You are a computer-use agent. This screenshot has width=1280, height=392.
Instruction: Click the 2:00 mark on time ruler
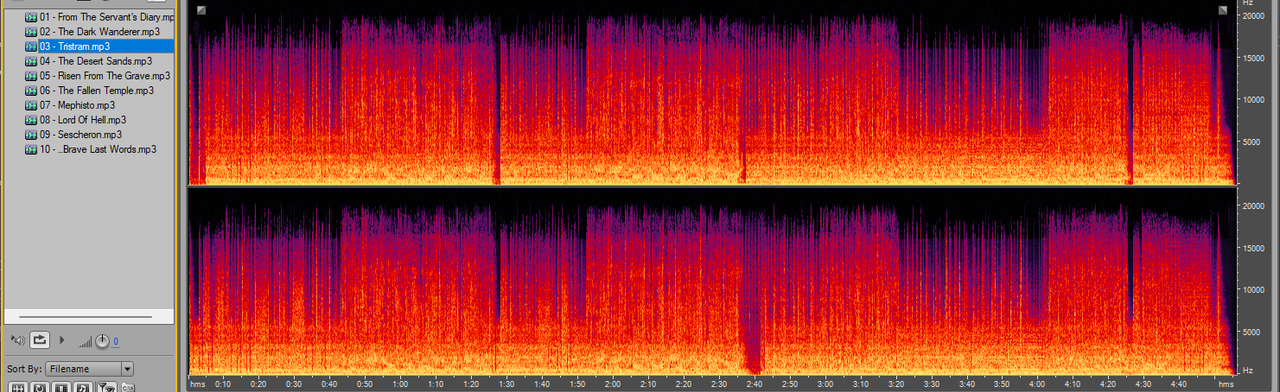[x=613, y=384]
